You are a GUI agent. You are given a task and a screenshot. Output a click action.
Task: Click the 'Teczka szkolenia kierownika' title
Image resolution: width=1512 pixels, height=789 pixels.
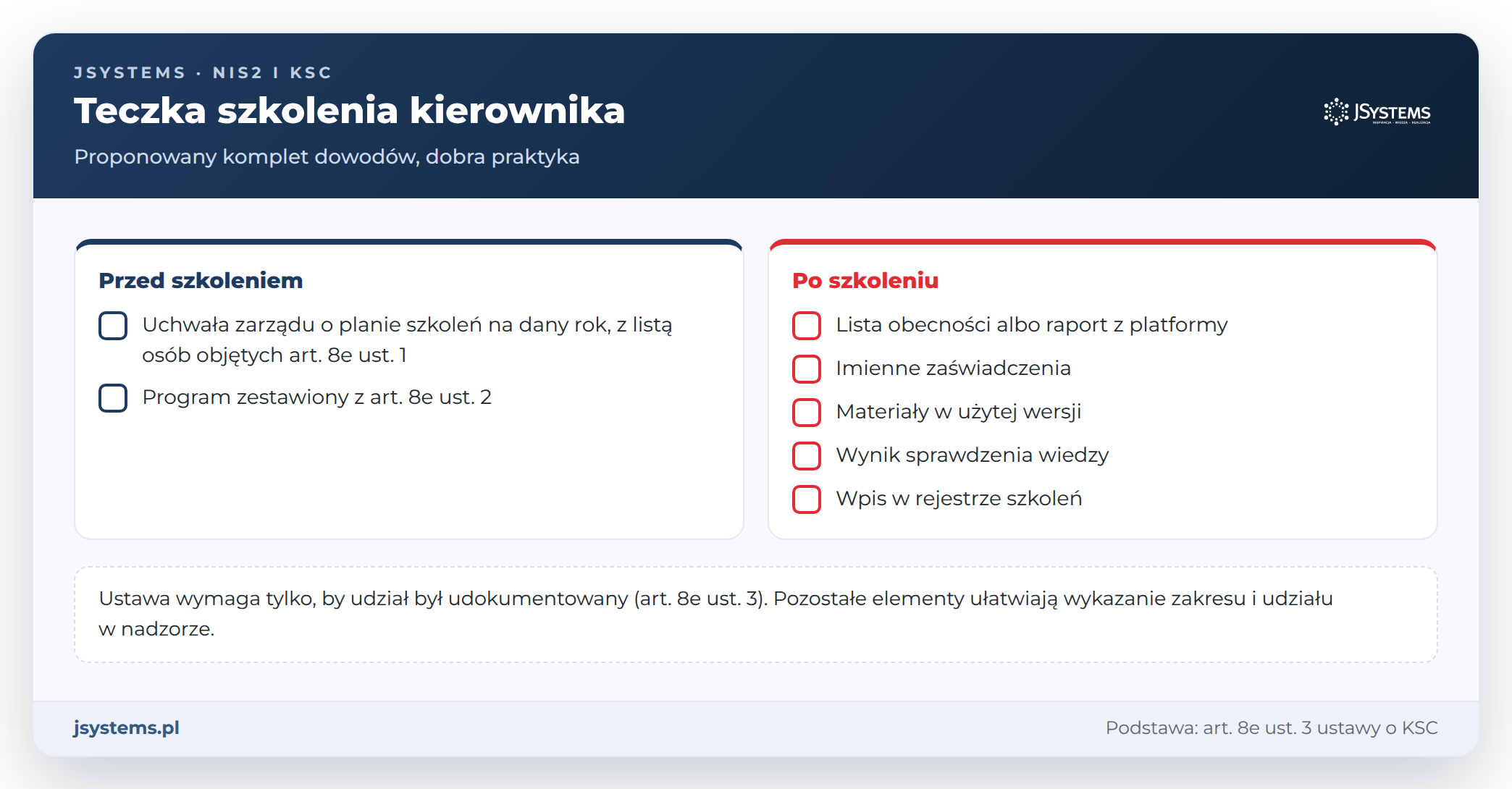349,111
